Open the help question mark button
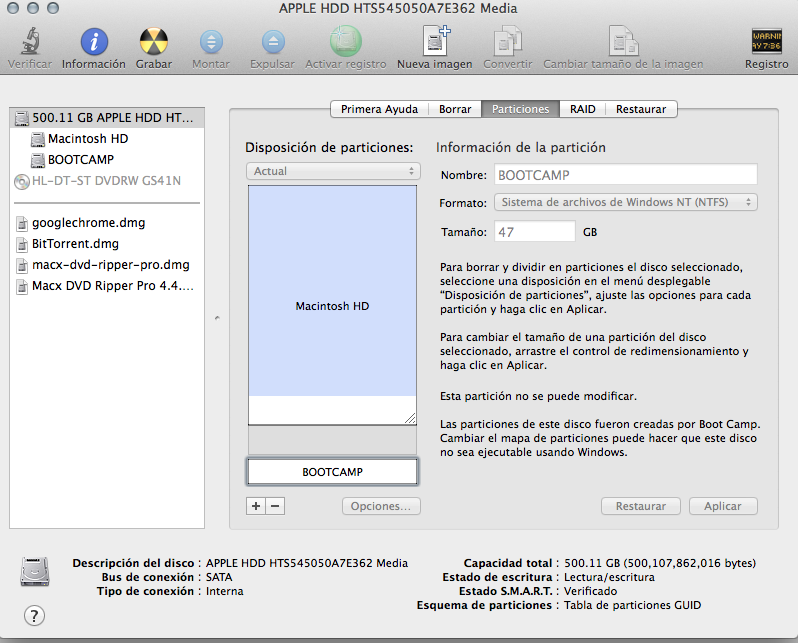The image size is (798, 643). point(34,616)
